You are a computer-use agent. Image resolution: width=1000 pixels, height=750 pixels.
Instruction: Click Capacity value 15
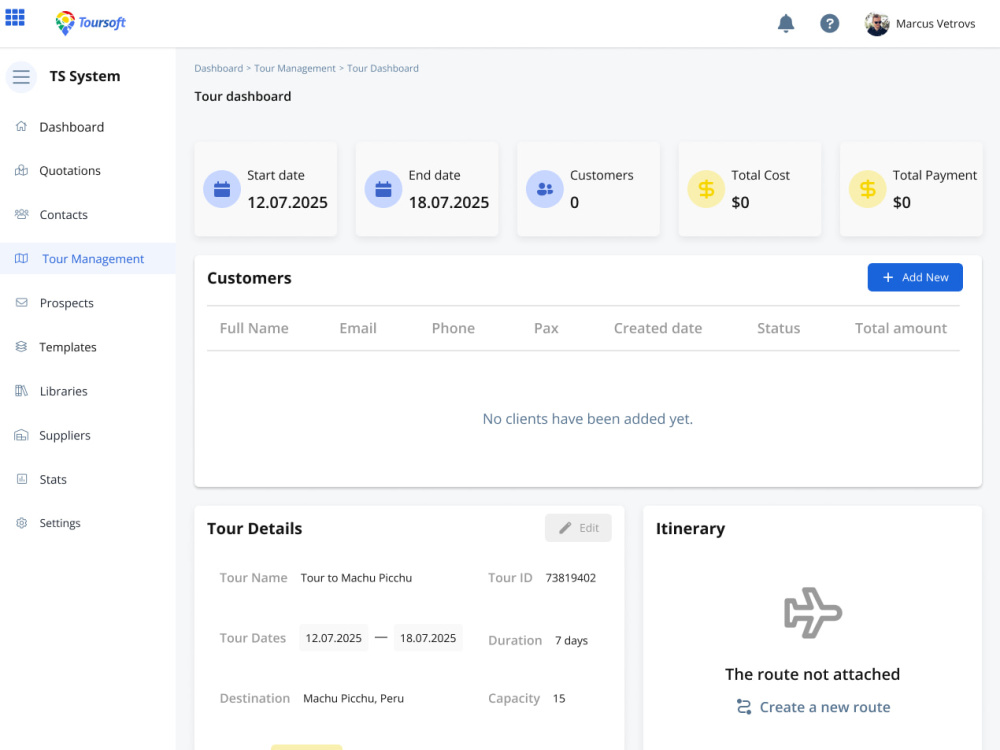[559, 698]
